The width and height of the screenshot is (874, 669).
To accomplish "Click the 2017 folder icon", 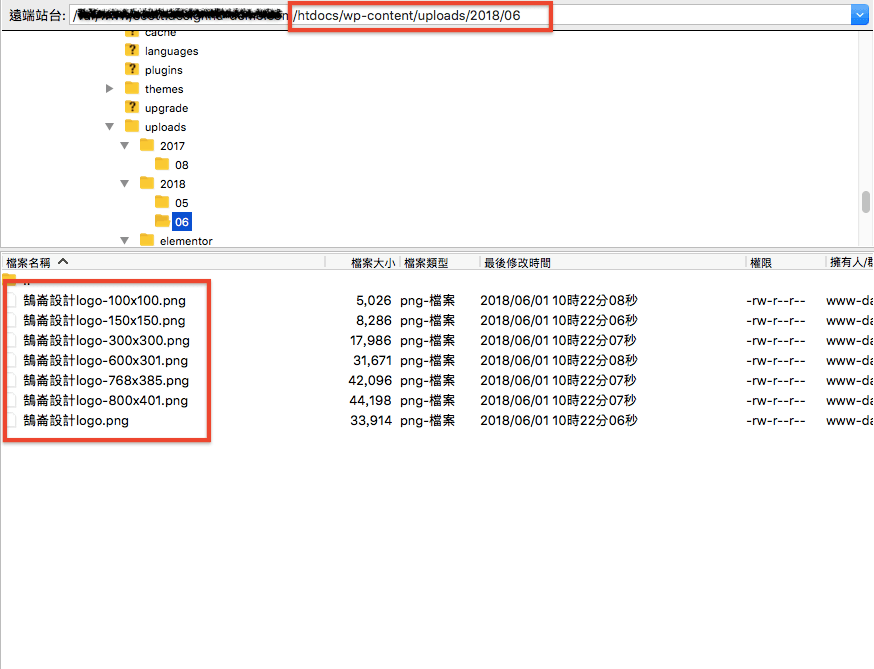I will click(147, 146).
